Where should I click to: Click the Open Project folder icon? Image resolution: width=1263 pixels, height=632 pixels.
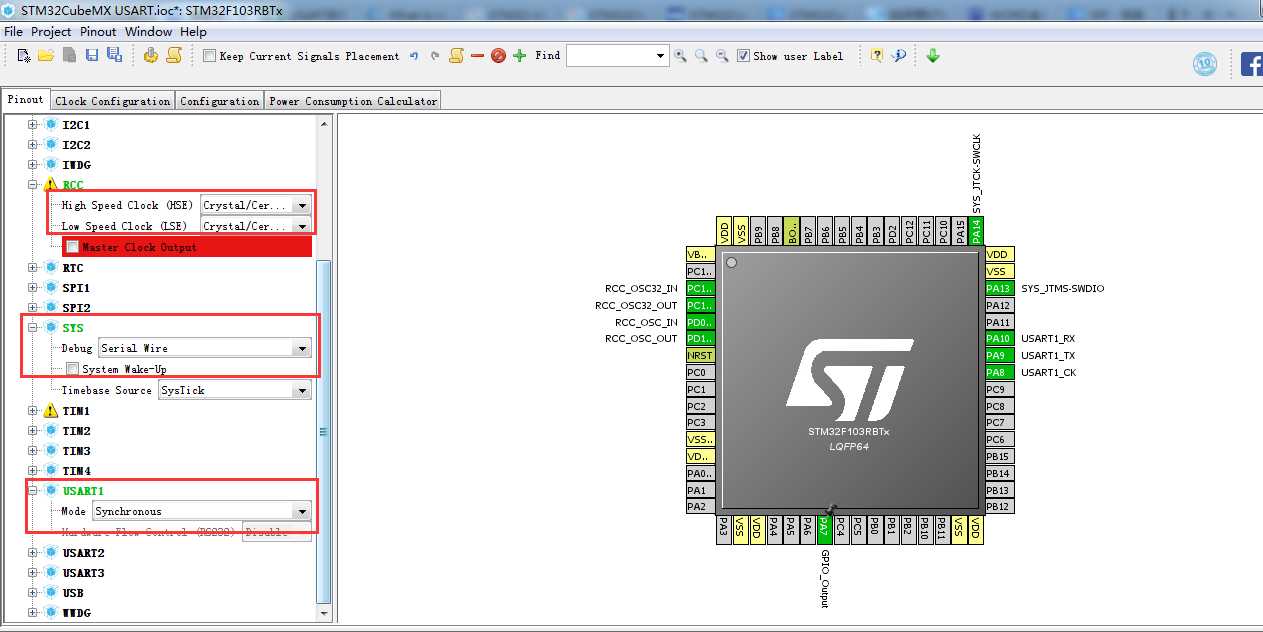pyautogui.click(x=46, y=56)
